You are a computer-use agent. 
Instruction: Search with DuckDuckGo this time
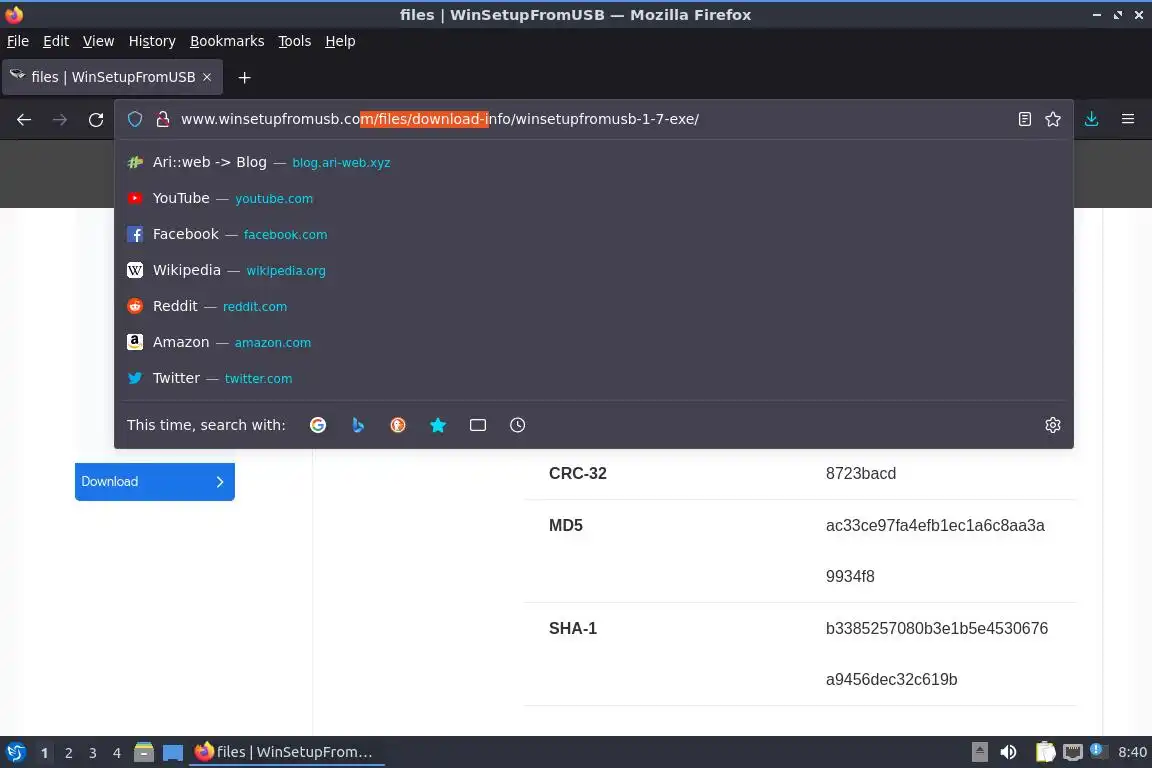click(x=397, y=425)
